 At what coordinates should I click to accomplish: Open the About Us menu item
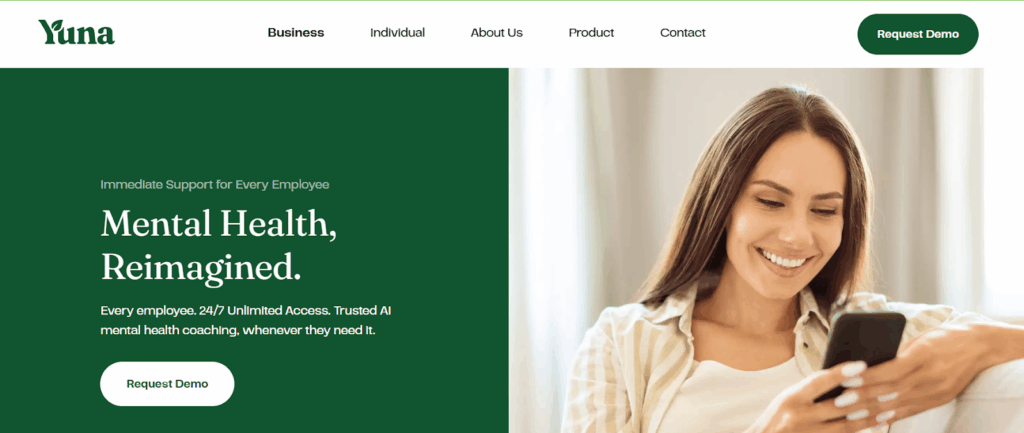(497, 33)
